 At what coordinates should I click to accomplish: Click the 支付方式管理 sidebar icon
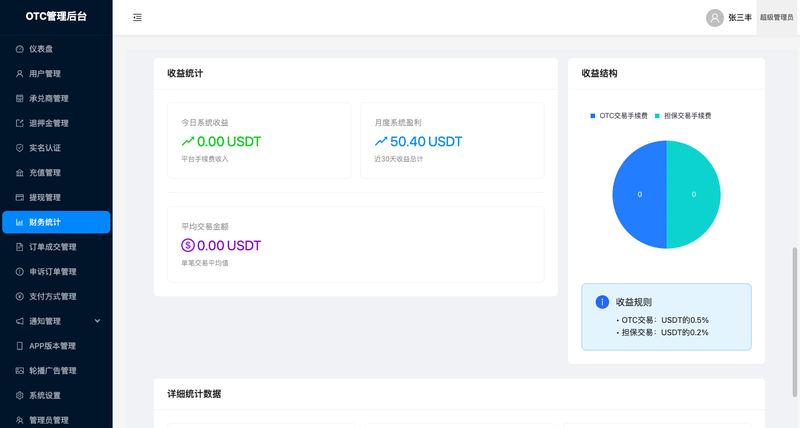tap(19, 296)
